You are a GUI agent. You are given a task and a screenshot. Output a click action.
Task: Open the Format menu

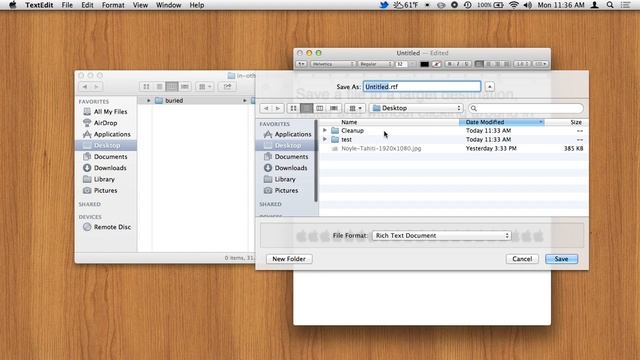113,5
